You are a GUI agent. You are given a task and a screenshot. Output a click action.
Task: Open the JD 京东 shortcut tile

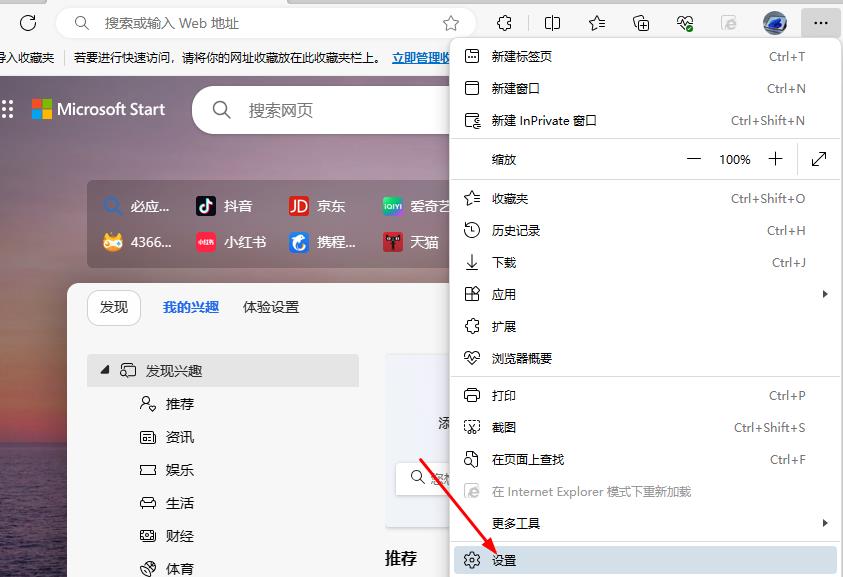pyautogui.click(x=317, y=206)
